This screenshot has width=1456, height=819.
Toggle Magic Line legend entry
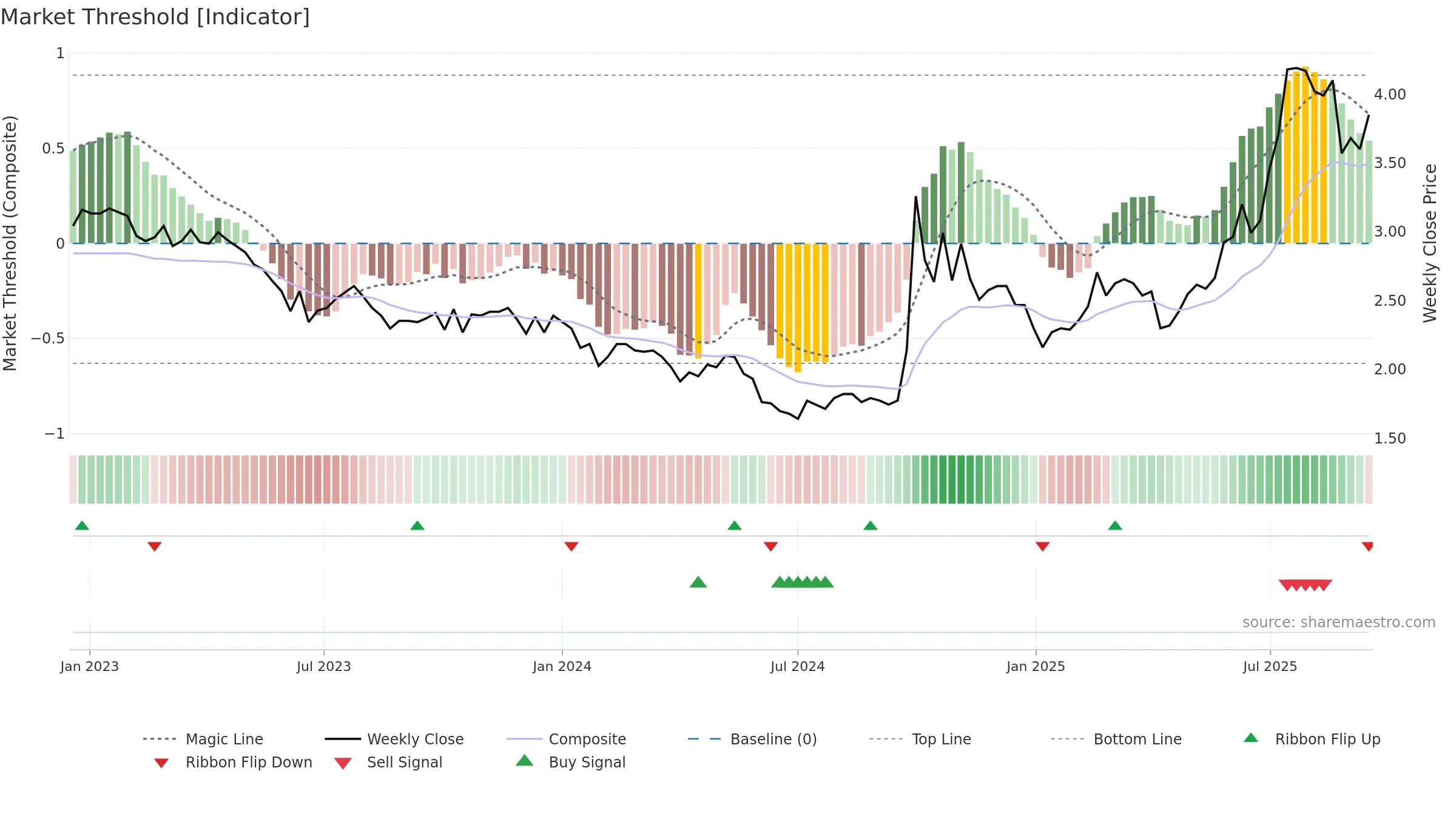pyautogui.click(x=203, y=739)
